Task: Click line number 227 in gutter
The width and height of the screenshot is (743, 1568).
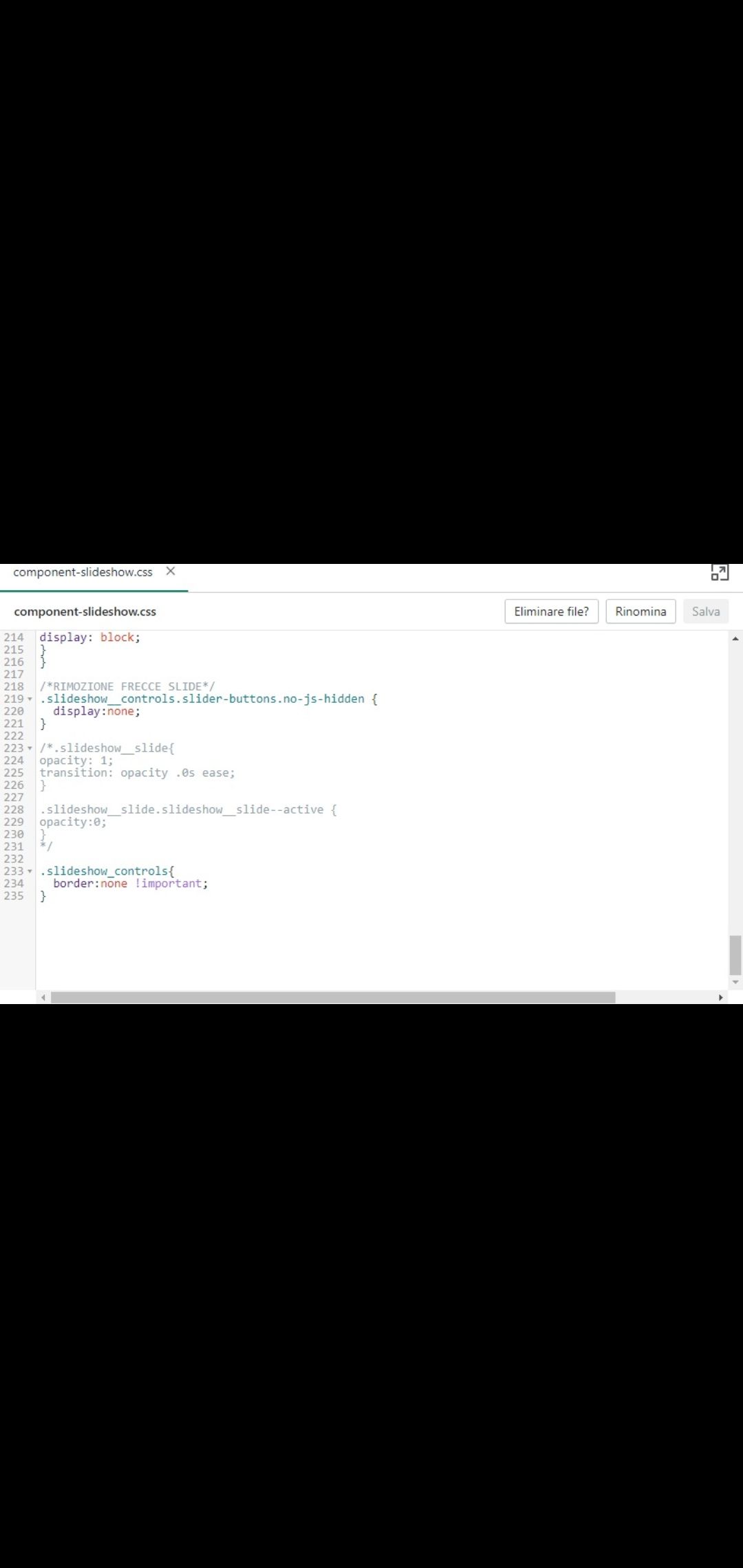Action: [x=14, y=798]
